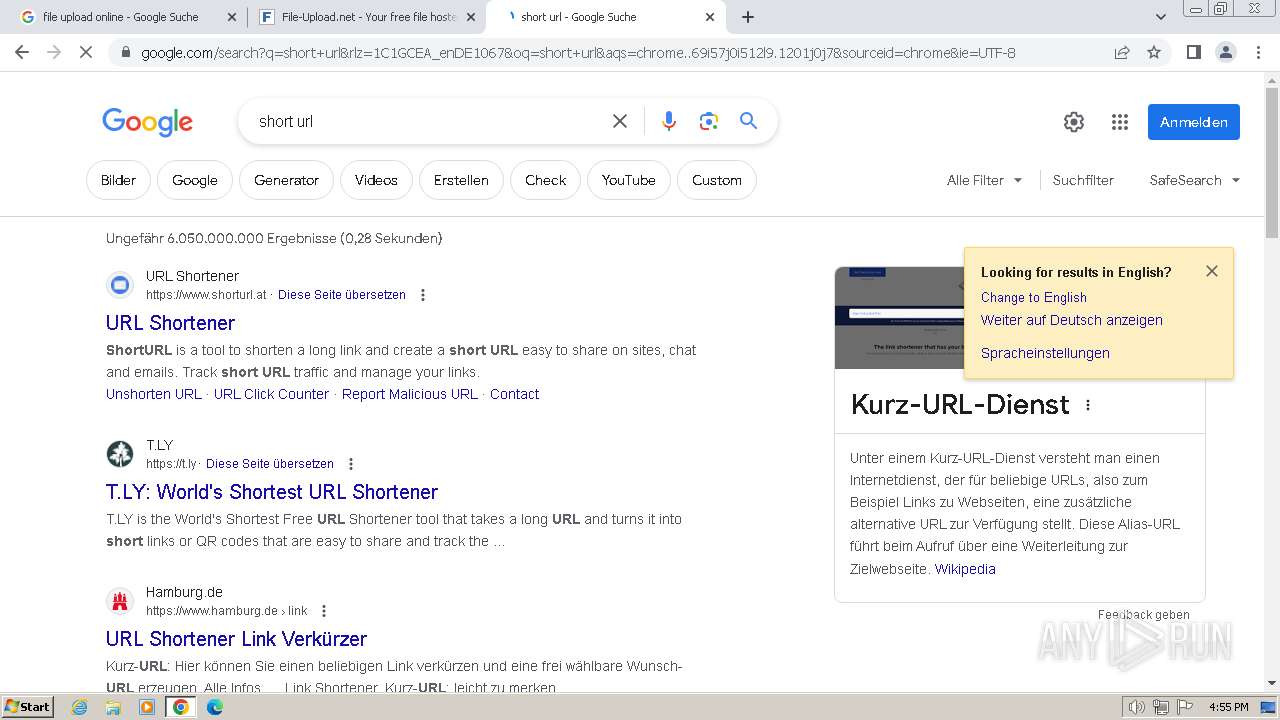
Task: Click Feedback geben below knowledge panel
Action: (1144, 615)
